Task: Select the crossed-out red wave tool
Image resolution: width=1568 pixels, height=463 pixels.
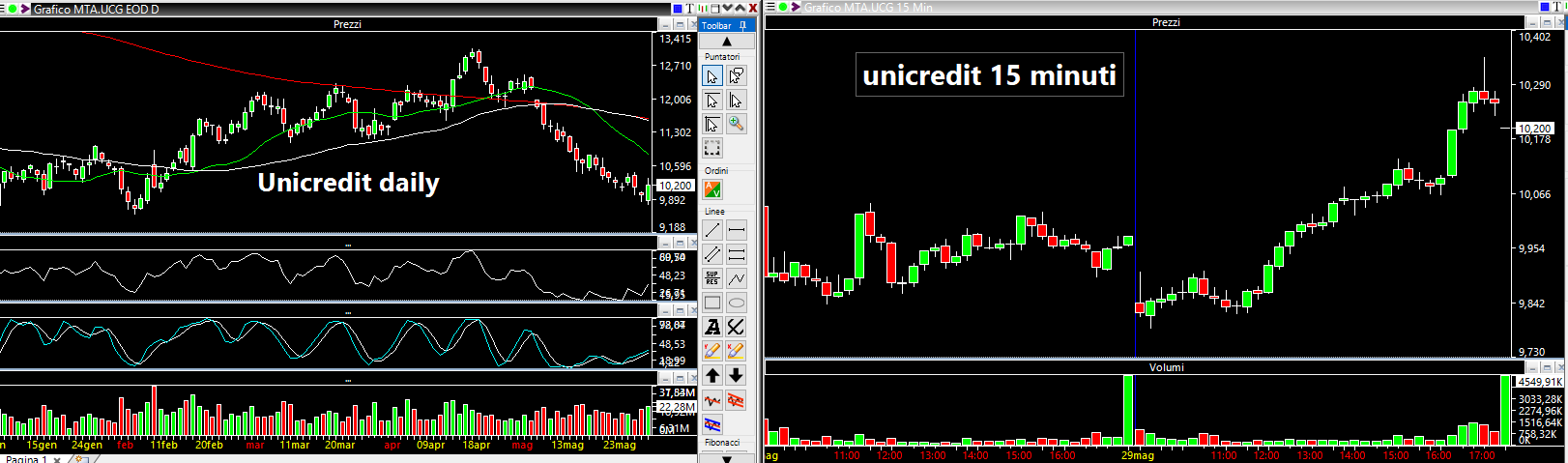Action: 737,399
